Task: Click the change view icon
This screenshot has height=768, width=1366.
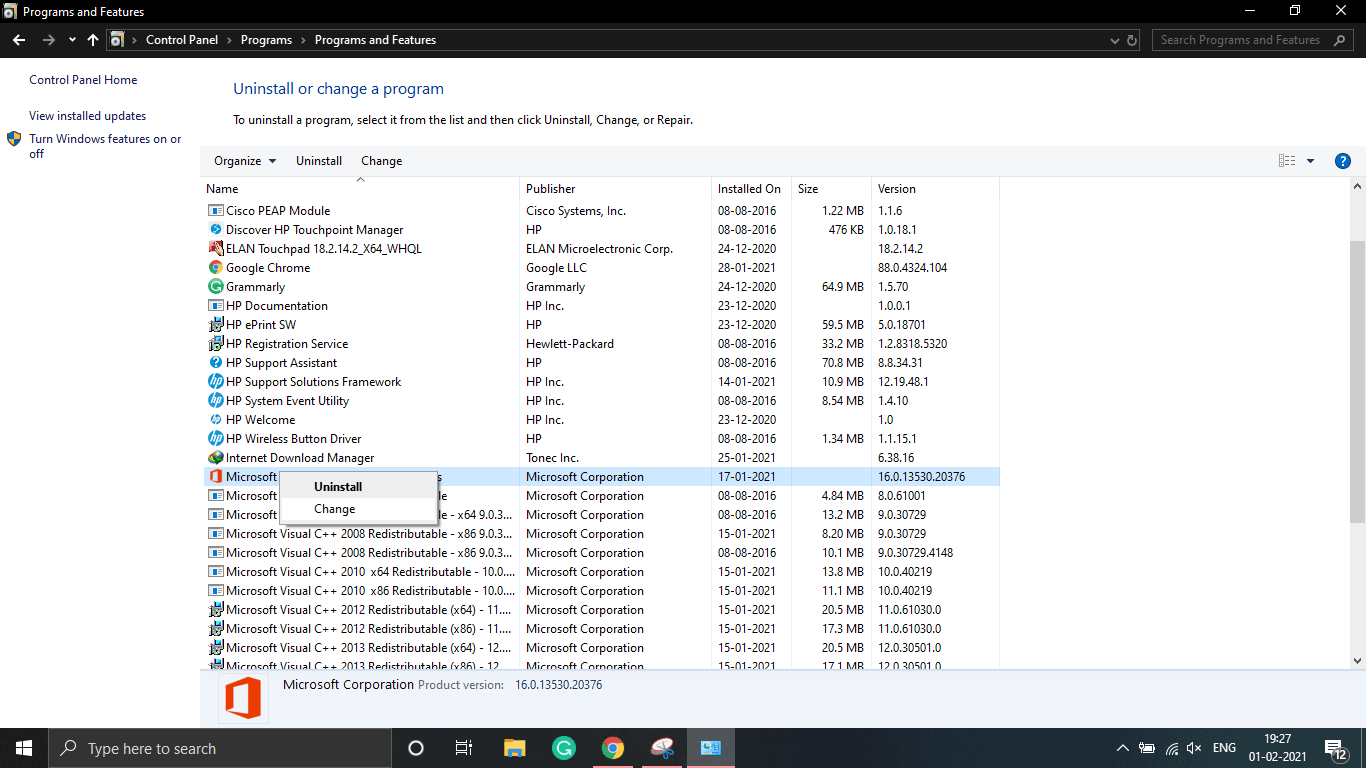Action: click(x=1287, y=161)
